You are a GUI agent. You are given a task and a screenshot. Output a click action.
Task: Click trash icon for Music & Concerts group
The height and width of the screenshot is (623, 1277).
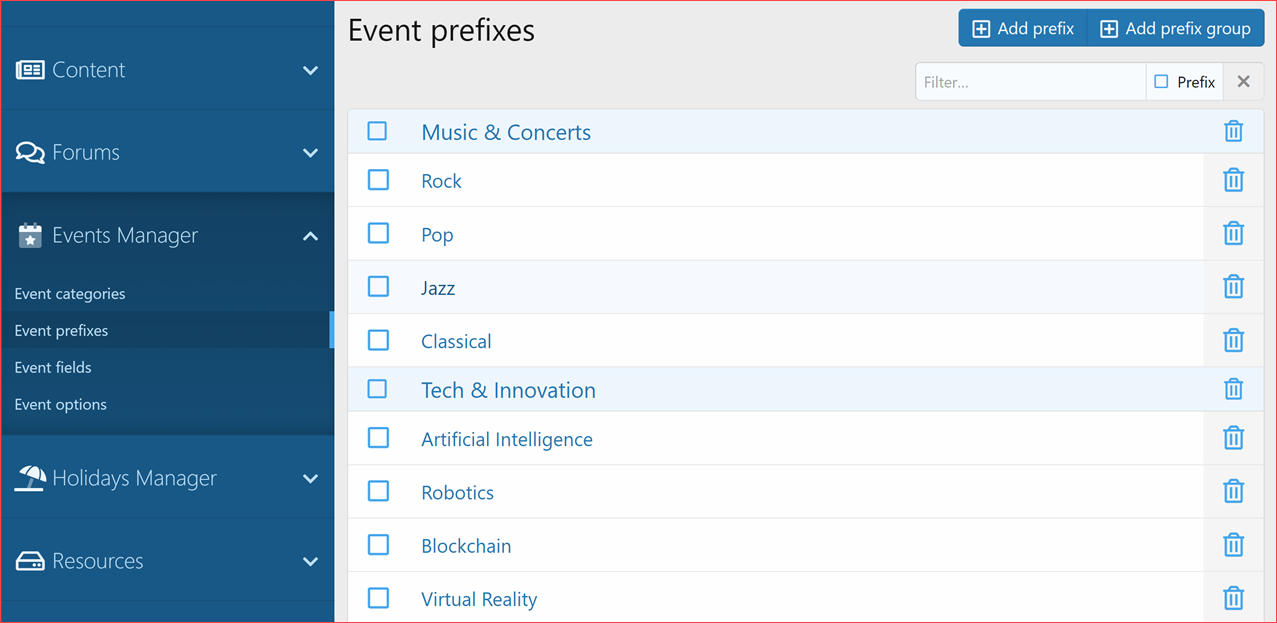pos(1233,131)
